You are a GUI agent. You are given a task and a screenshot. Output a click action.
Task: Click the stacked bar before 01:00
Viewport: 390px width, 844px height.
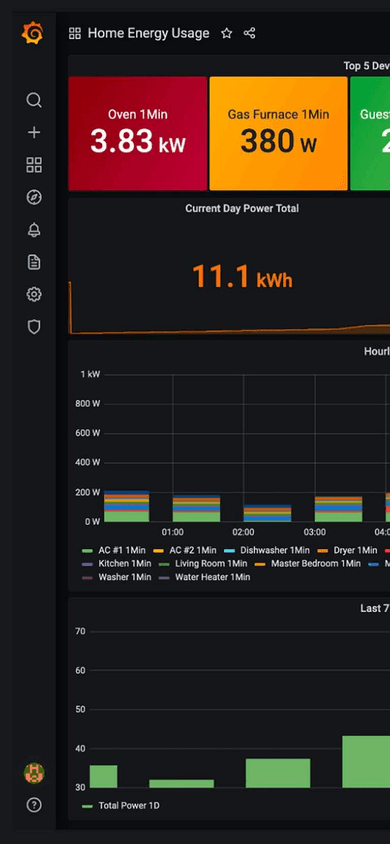(126, 507)
